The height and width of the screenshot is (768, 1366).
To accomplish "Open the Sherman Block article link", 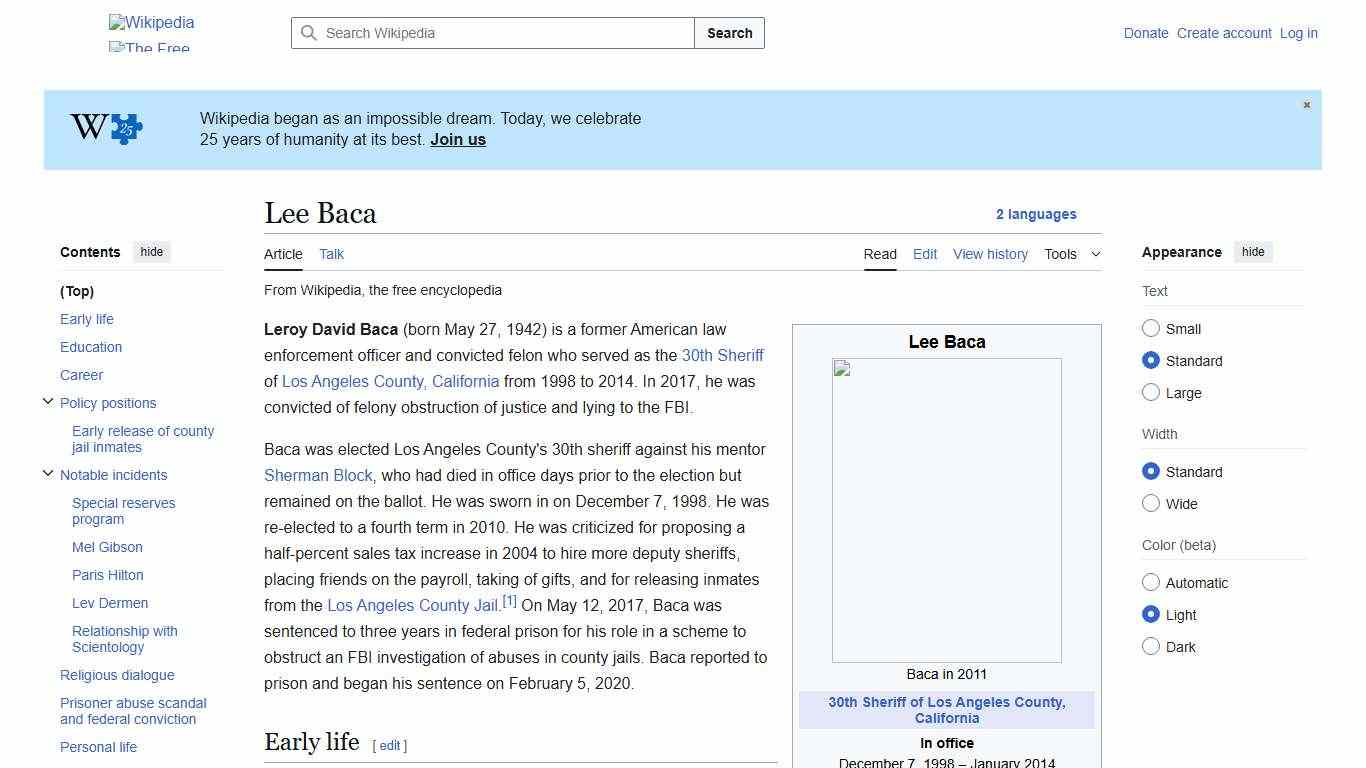I will point(318,475).
